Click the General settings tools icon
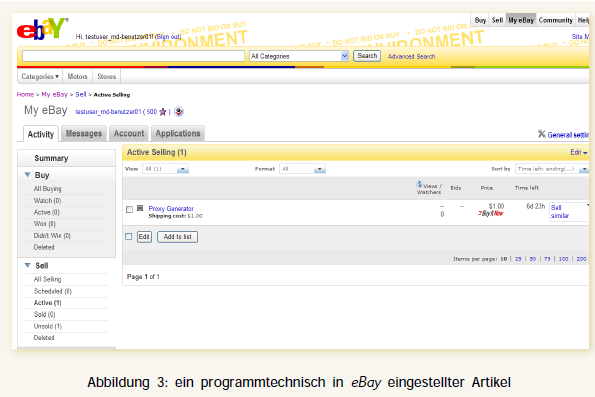This screenshot has height=397, width=595. pyautogui.click(x=541, y=134)
